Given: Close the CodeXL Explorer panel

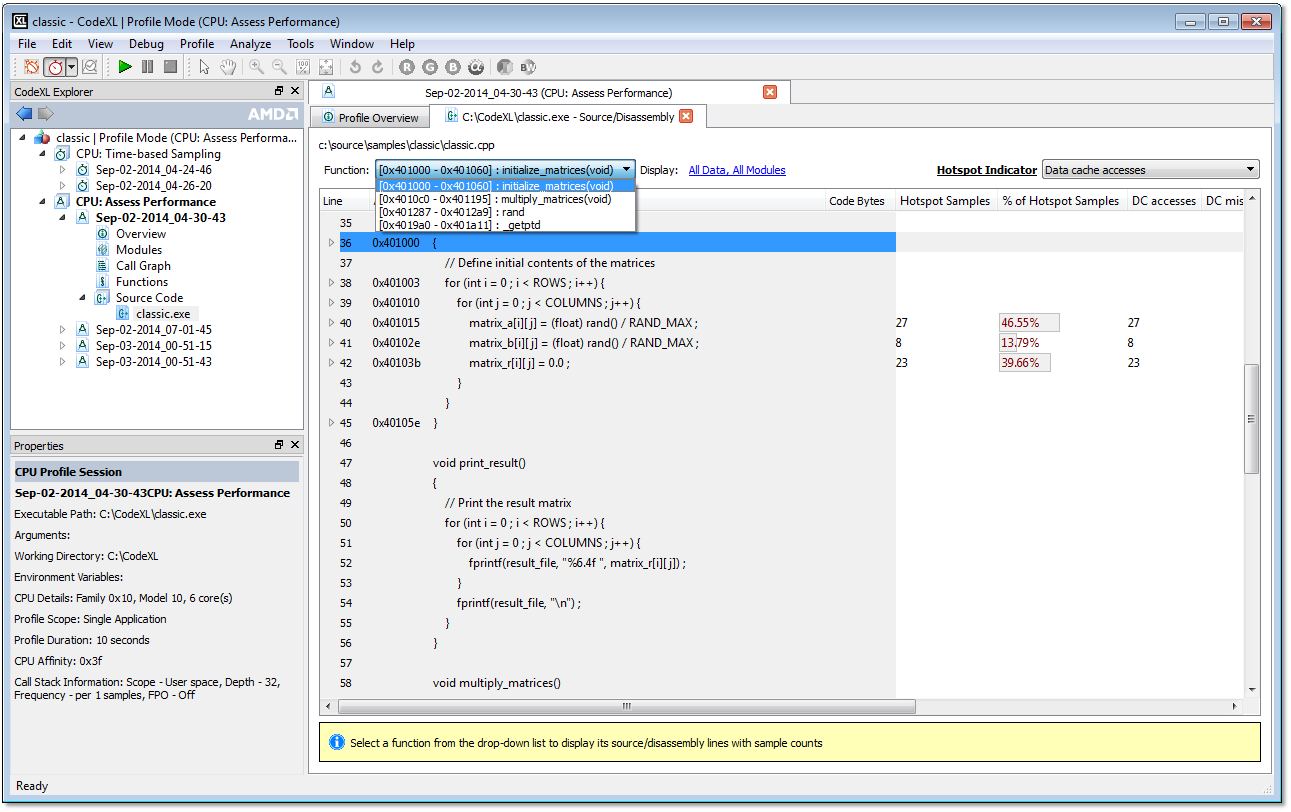Looking at the screenshot, I should tap(294, 92).
